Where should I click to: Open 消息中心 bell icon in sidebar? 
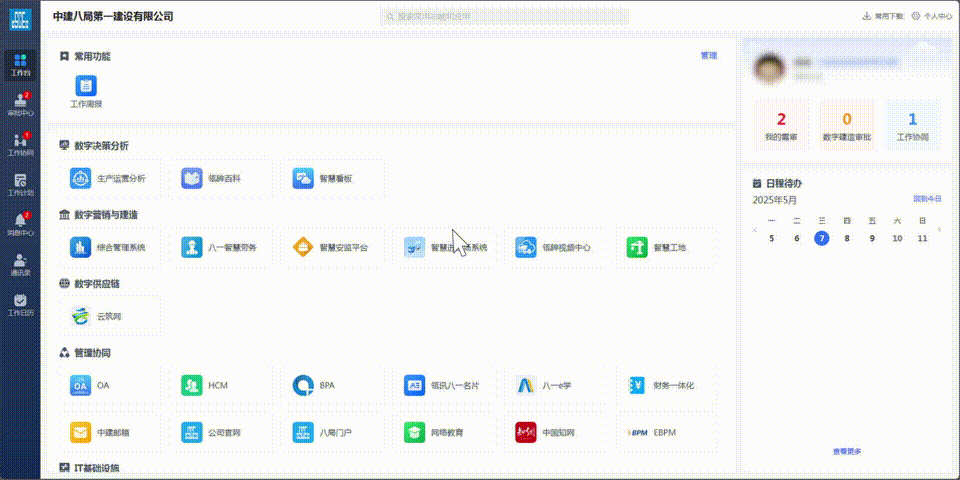[20, 223]
